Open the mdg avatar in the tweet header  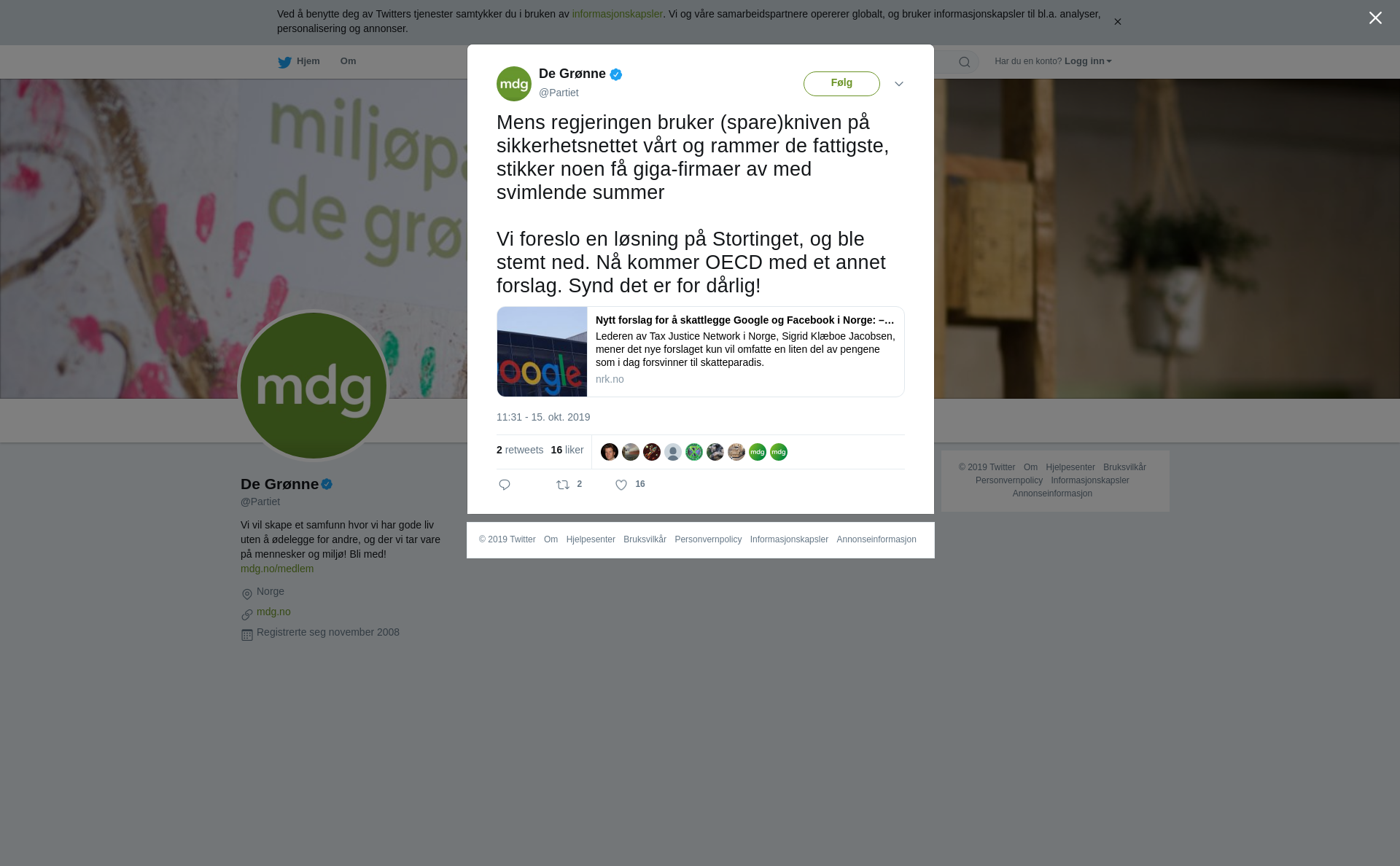[x=514, y=84]
